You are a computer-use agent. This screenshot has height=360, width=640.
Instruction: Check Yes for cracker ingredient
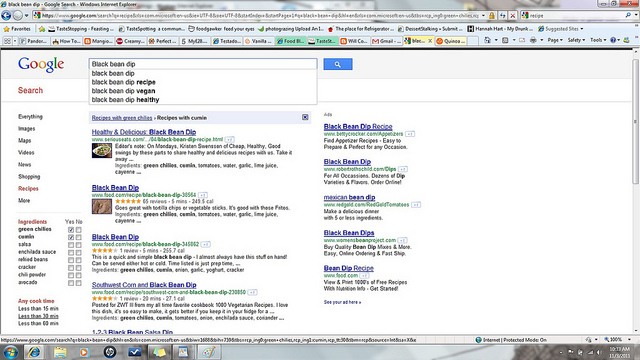[71, 268]
